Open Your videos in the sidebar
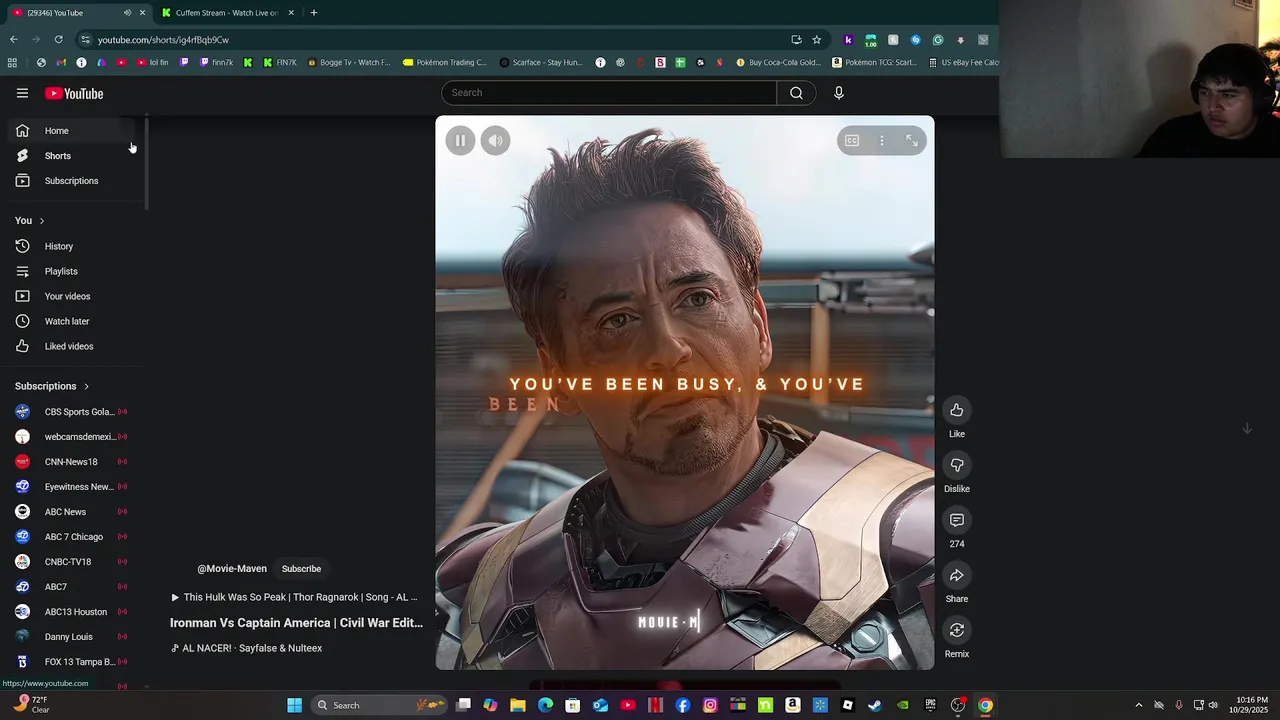The width and height of the screenshot is (1280, 720). [x=72, y=296]
